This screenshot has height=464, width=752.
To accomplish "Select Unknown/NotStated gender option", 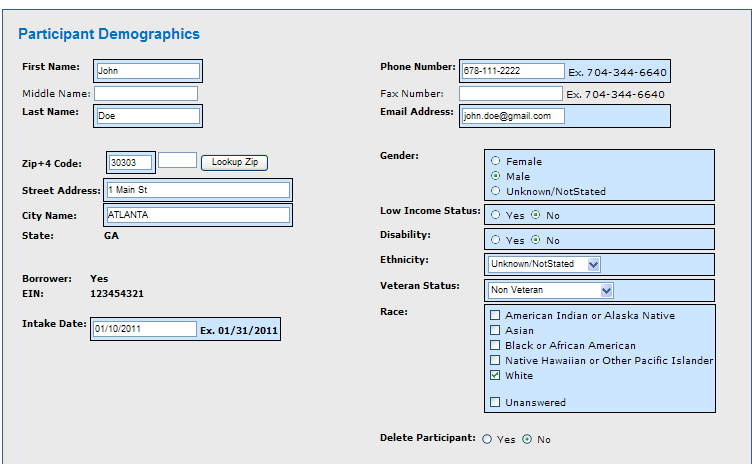I will [x=496, y=191].
